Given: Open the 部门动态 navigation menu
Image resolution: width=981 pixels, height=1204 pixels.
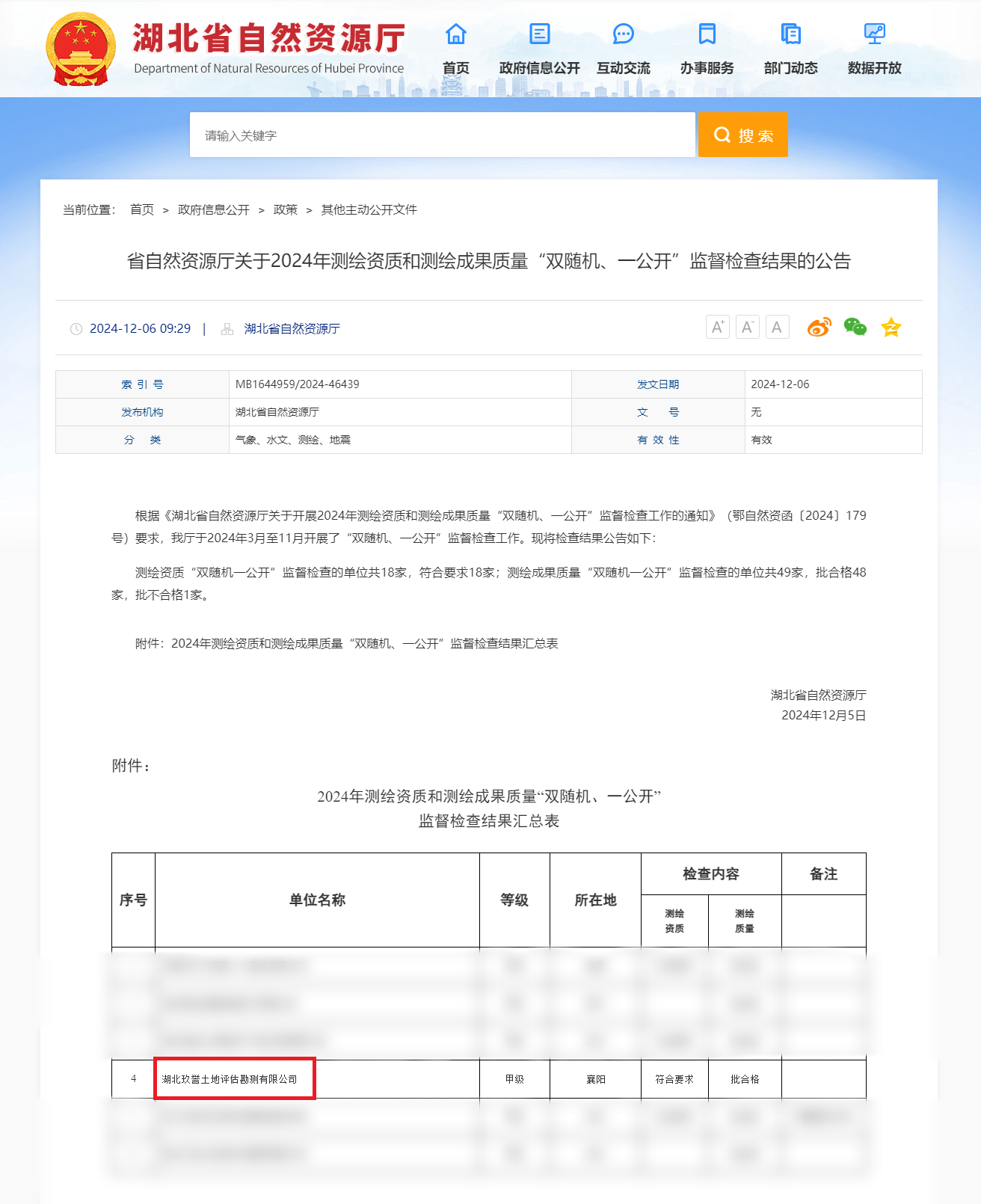Looking at the screenshot, I should point(791,68).
